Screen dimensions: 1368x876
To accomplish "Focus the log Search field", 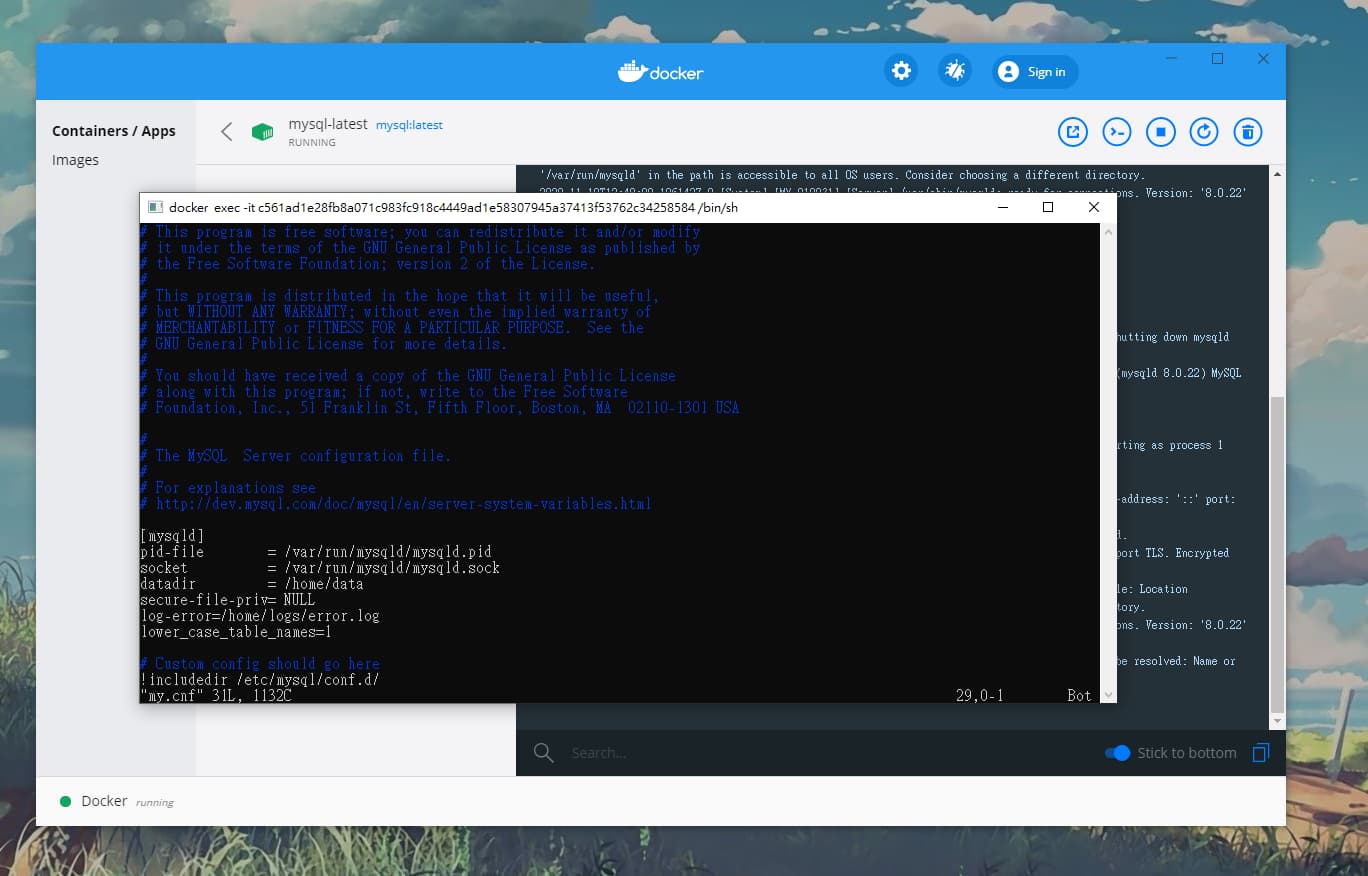I will tap(830, 753).
